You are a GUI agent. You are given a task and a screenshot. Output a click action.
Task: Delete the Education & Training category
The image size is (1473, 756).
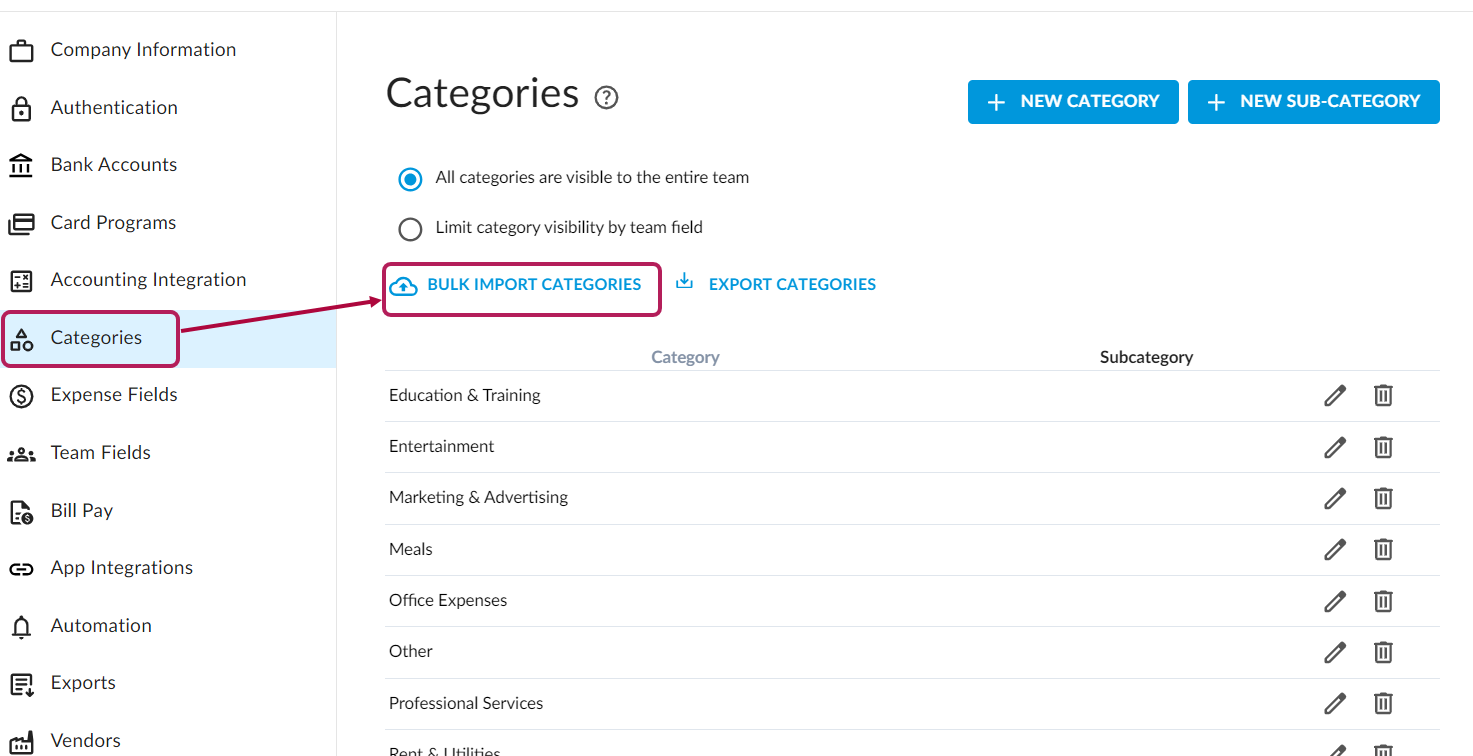tap(1382, 395)
